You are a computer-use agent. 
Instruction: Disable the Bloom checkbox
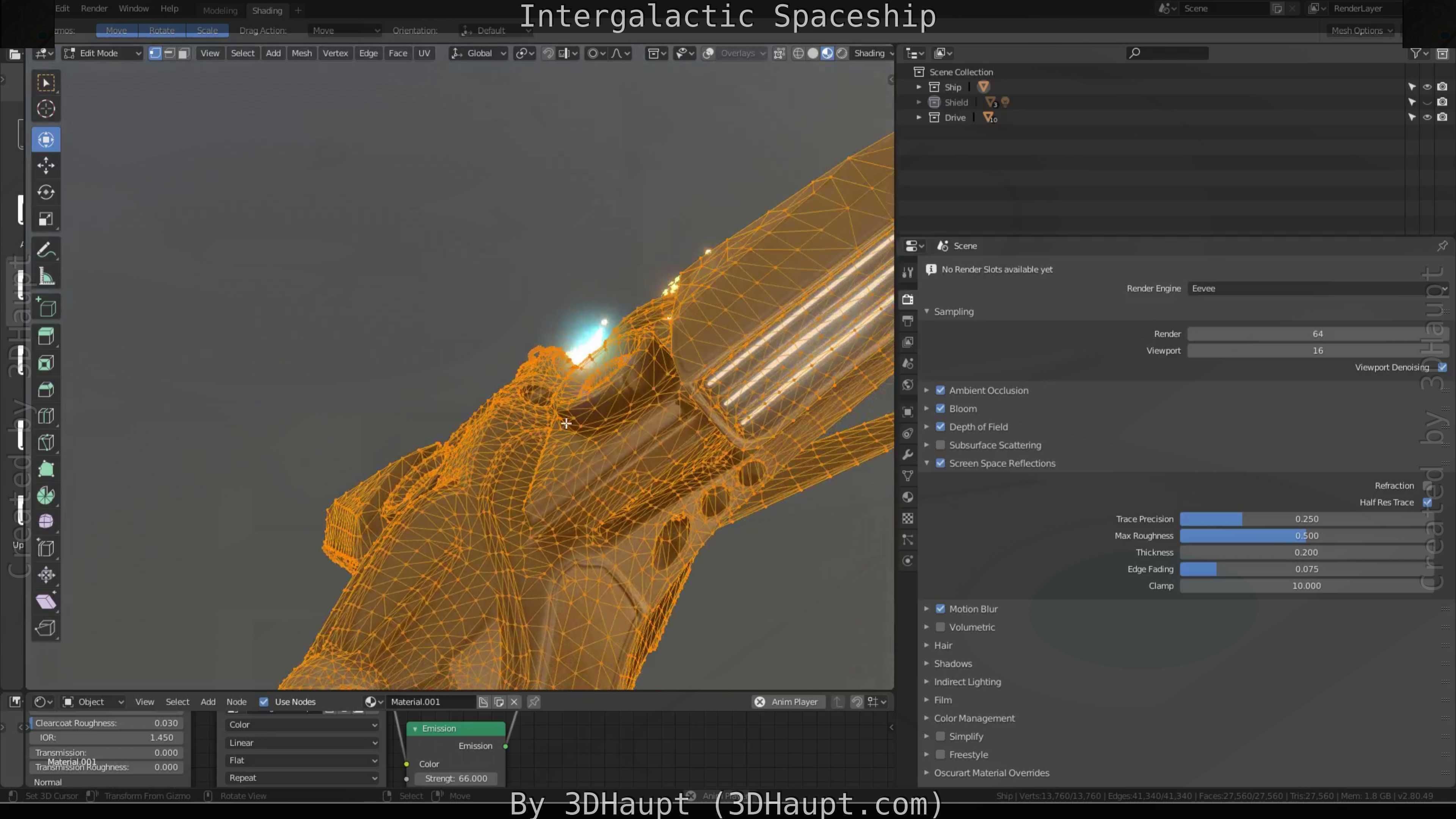click(940, 409)
